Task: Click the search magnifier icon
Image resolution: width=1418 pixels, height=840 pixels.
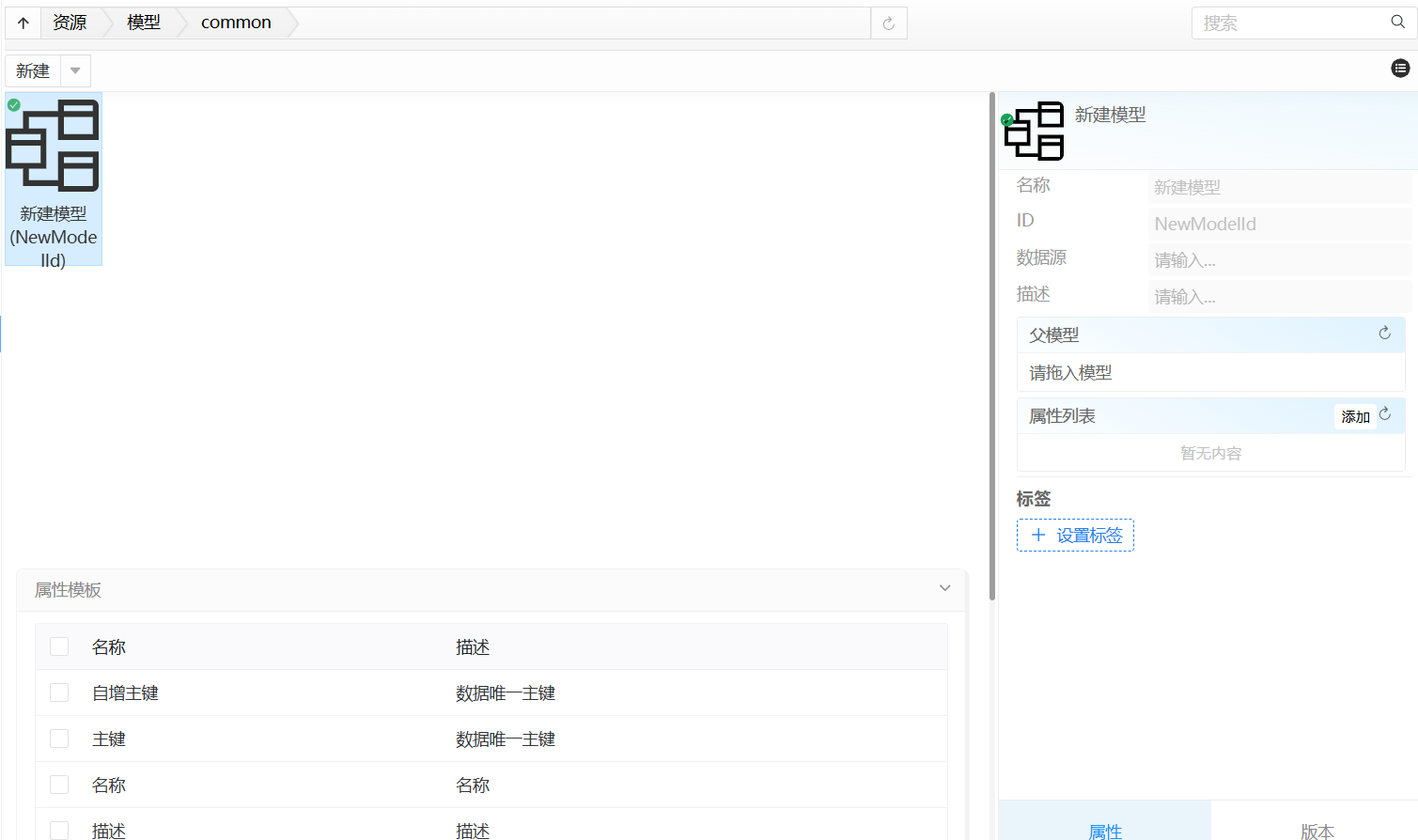Action: point(1397,23)
